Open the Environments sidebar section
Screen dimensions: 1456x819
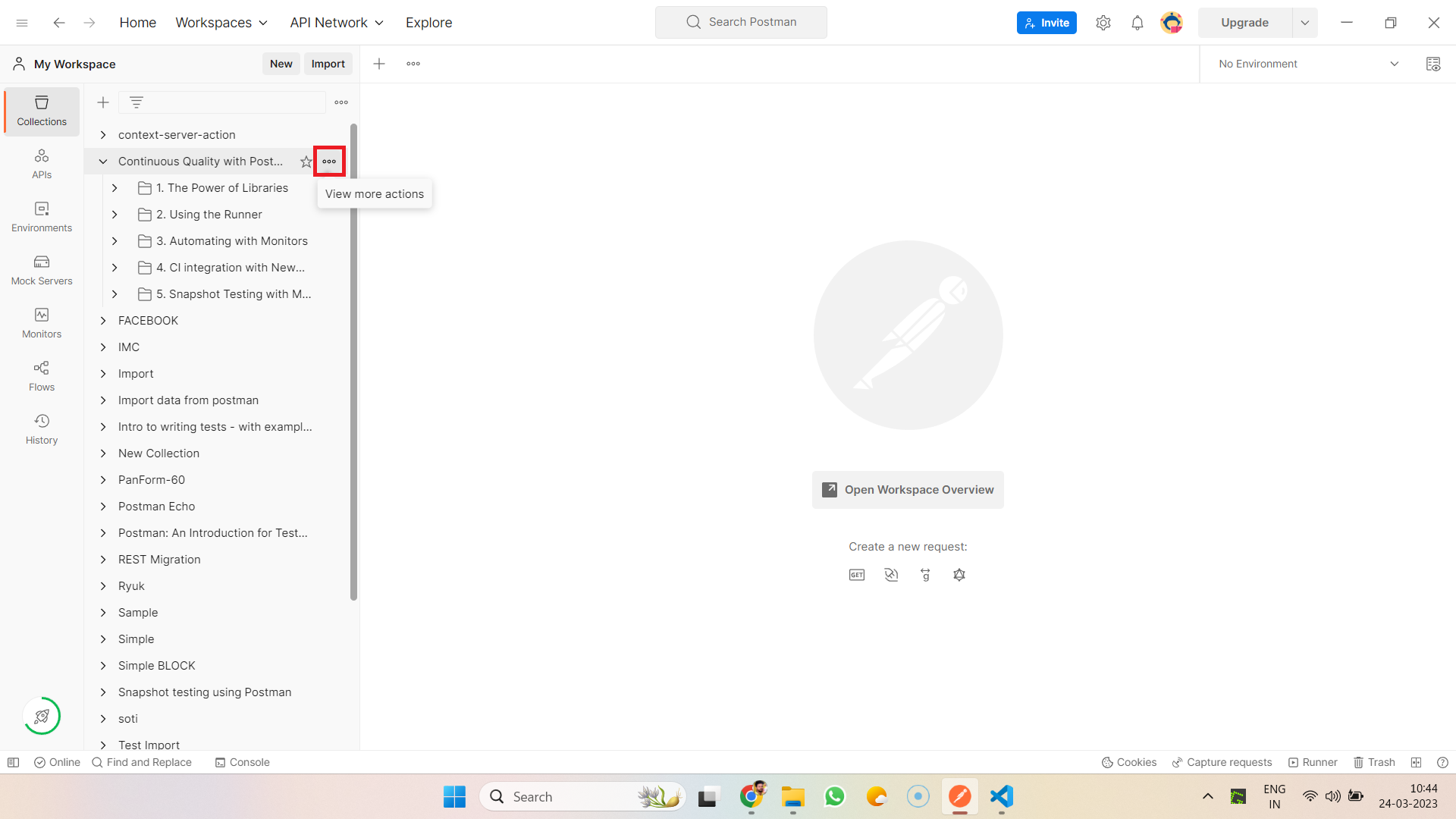click(42, 217)
